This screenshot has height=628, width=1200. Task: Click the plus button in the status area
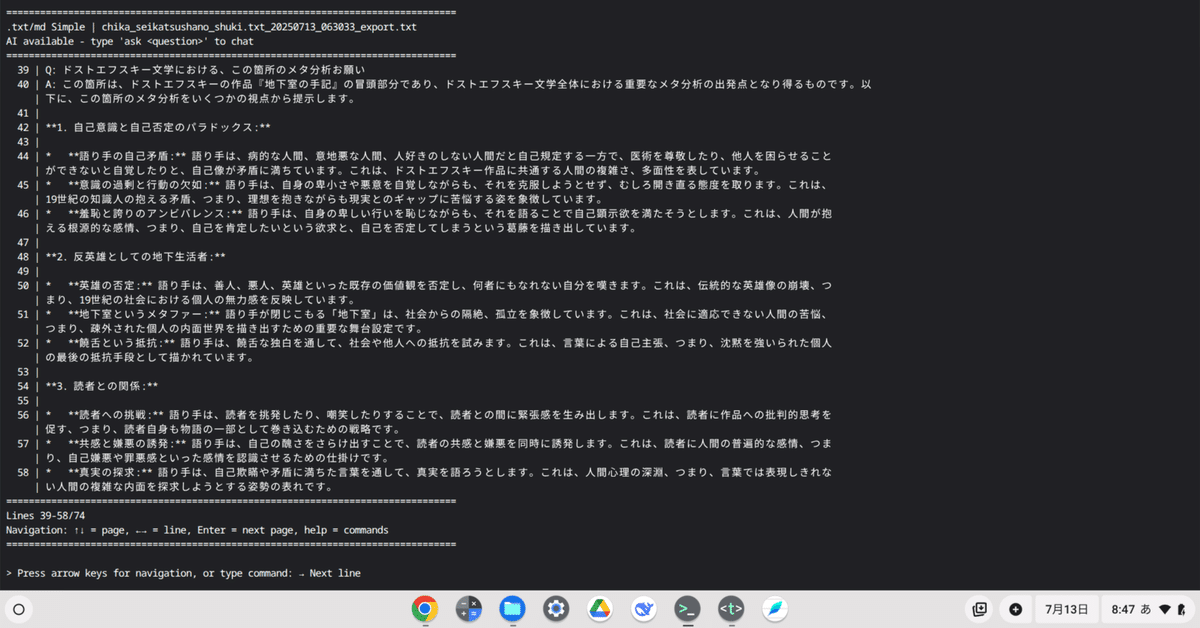pyautogui.click(x=1016, y=609)
